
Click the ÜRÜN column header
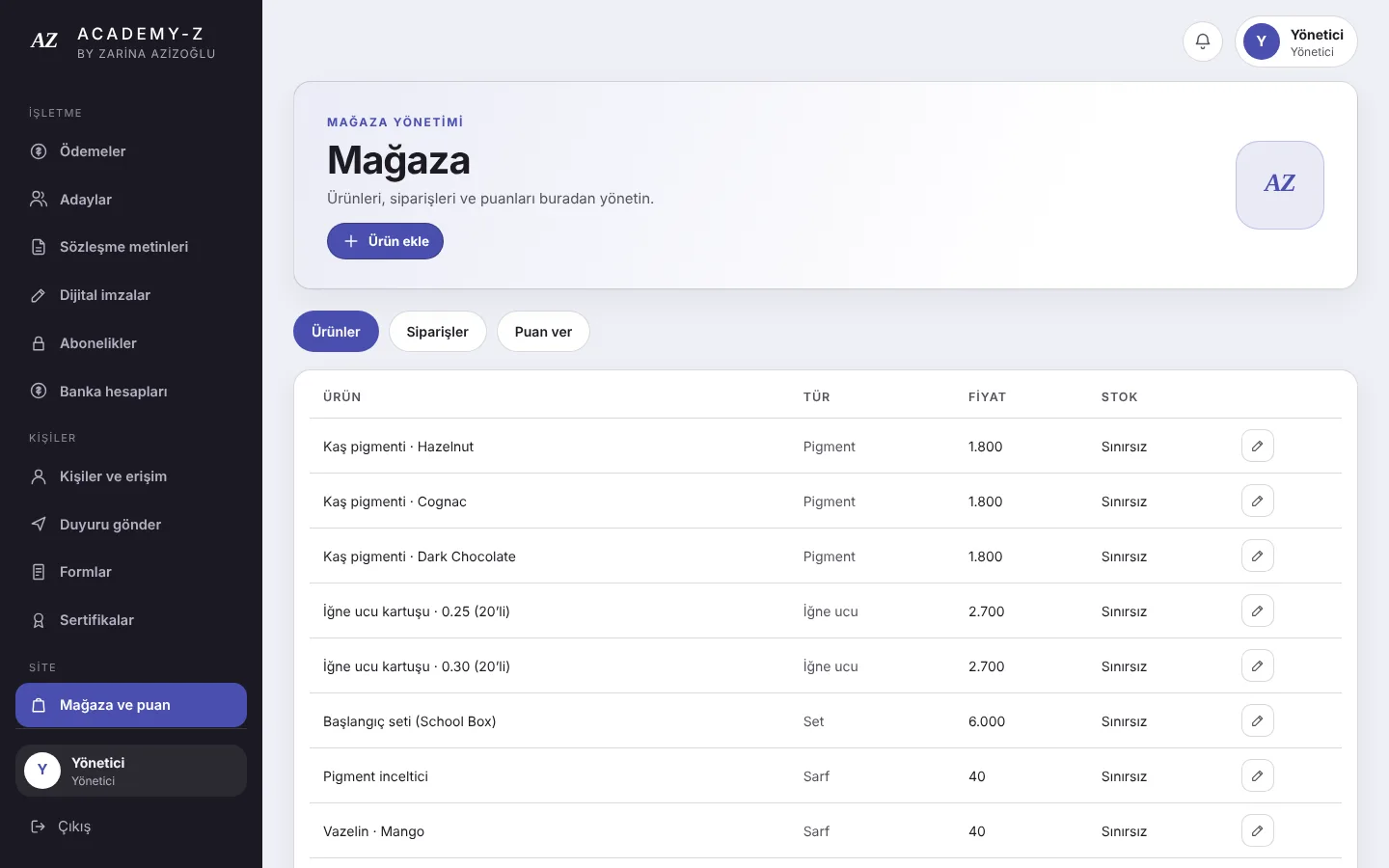coord(342,397)
